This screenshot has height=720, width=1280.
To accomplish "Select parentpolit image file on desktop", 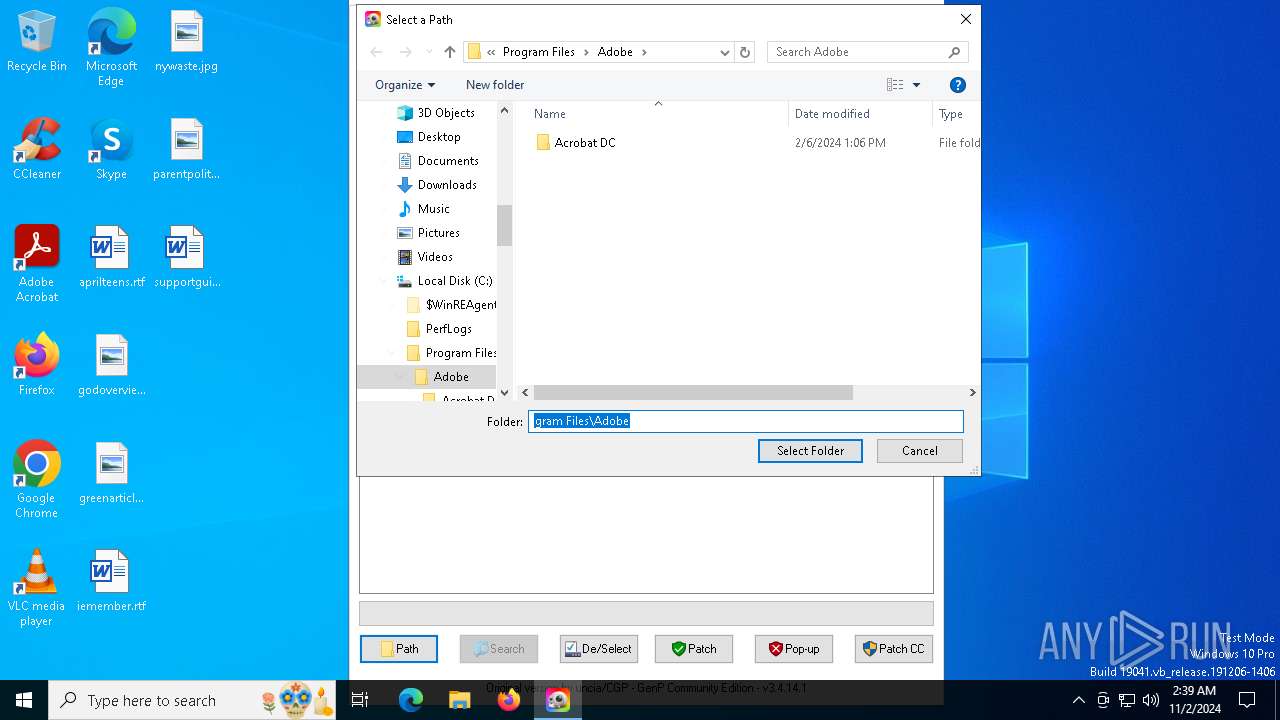I will (186, 149).
